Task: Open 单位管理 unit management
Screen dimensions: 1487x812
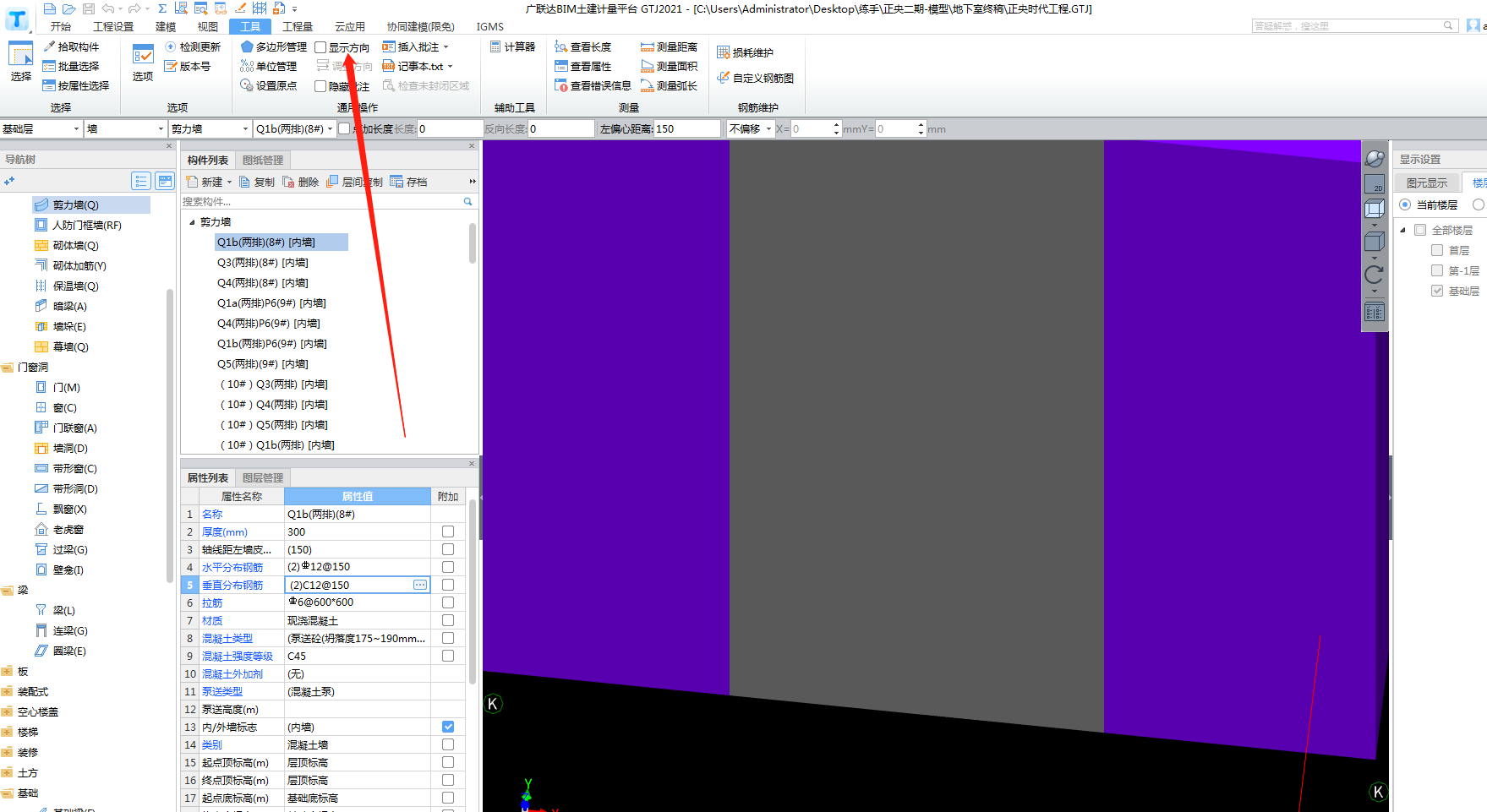Action: click(x=269, y=66)
